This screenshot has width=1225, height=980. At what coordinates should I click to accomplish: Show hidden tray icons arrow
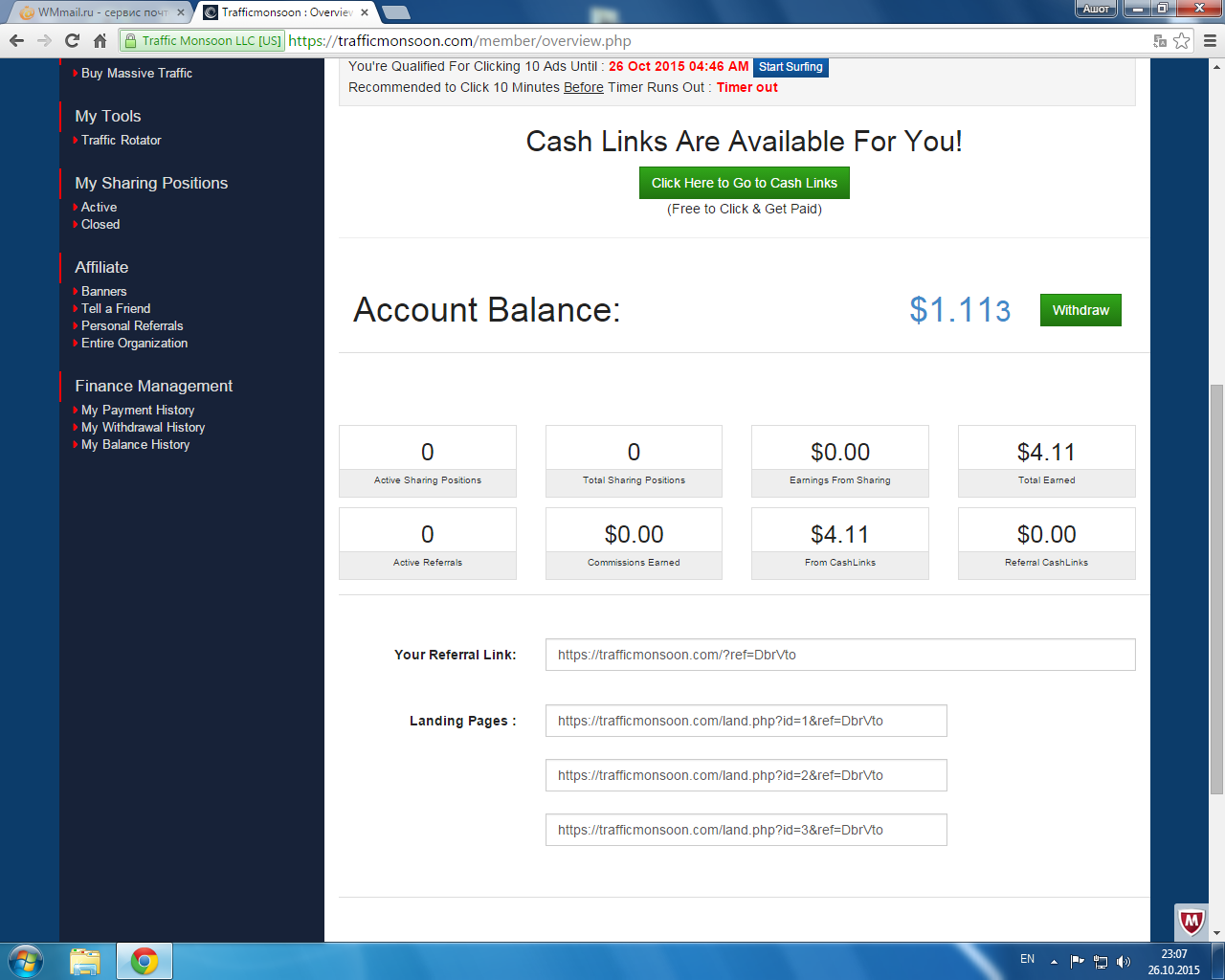(1054, 961)
